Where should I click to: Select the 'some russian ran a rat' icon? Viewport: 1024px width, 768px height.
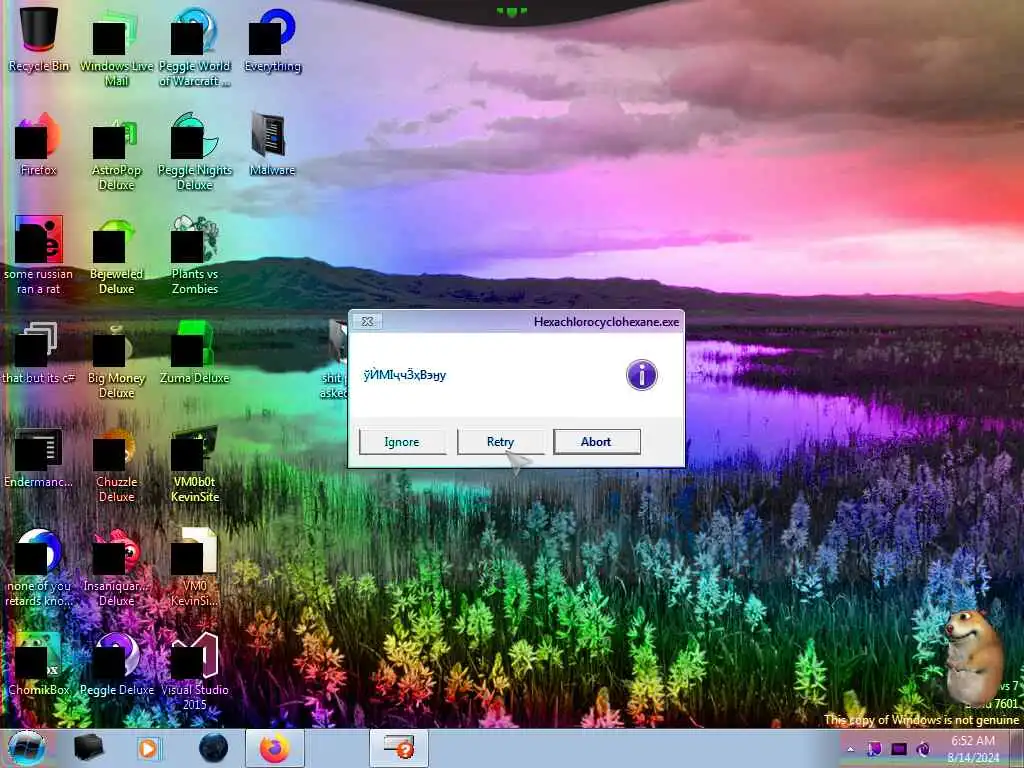coord(39,255)
